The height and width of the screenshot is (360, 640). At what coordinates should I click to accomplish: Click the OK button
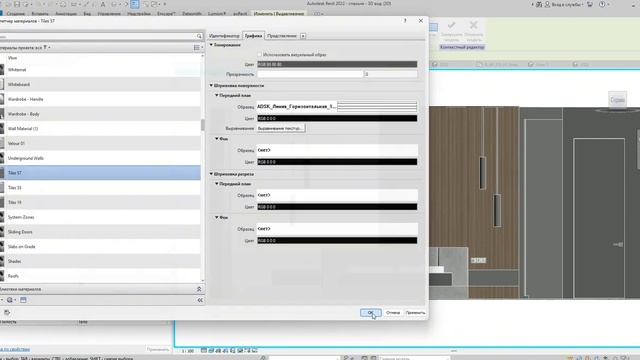pos(371,313)
